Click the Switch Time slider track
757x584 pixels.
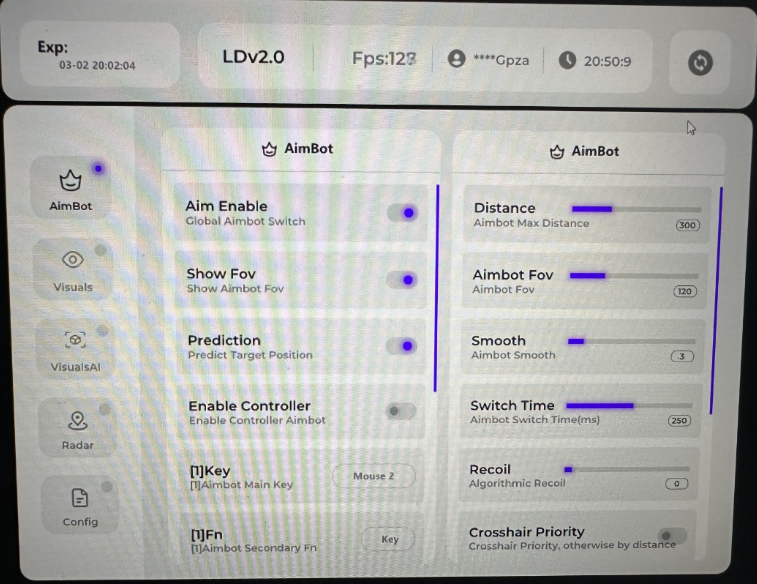click(x=628, y=405)
